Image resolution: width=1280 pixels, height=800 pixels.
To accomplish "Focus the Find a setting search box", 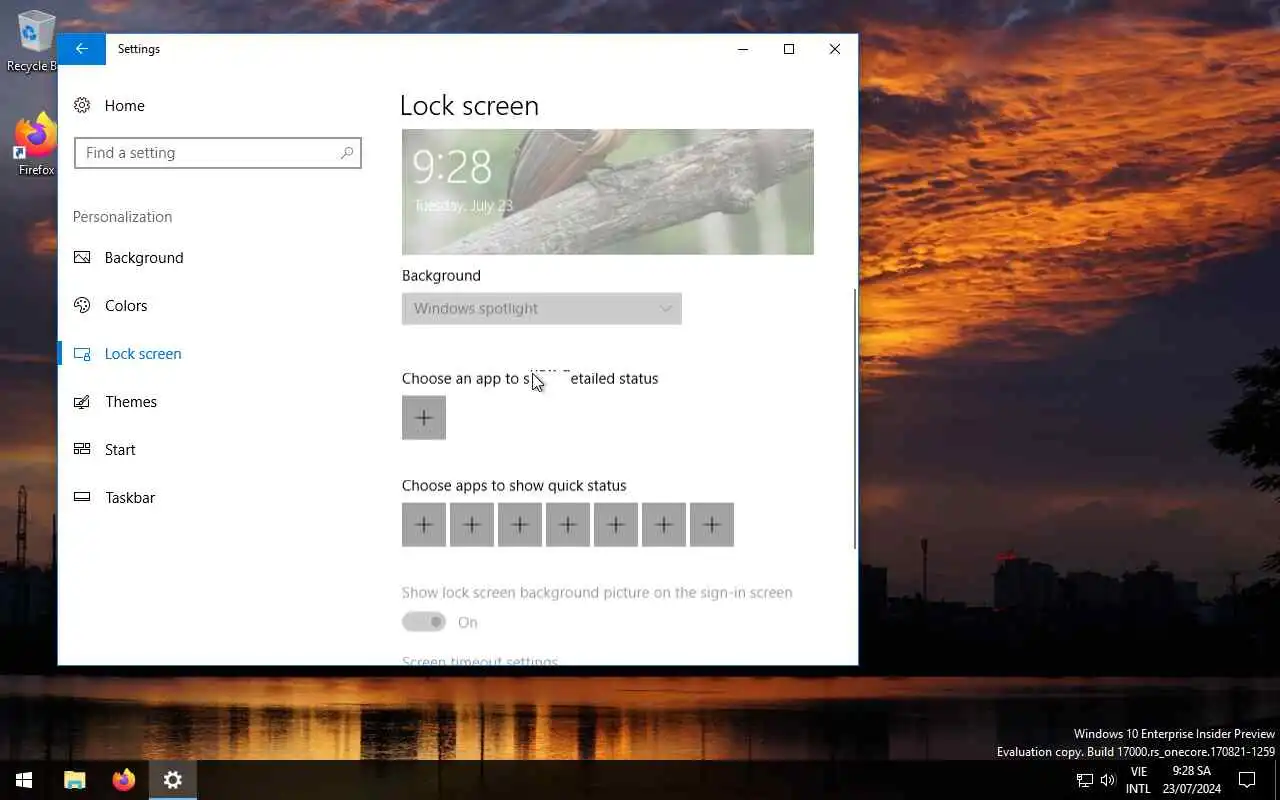I will tap(217, 153).
